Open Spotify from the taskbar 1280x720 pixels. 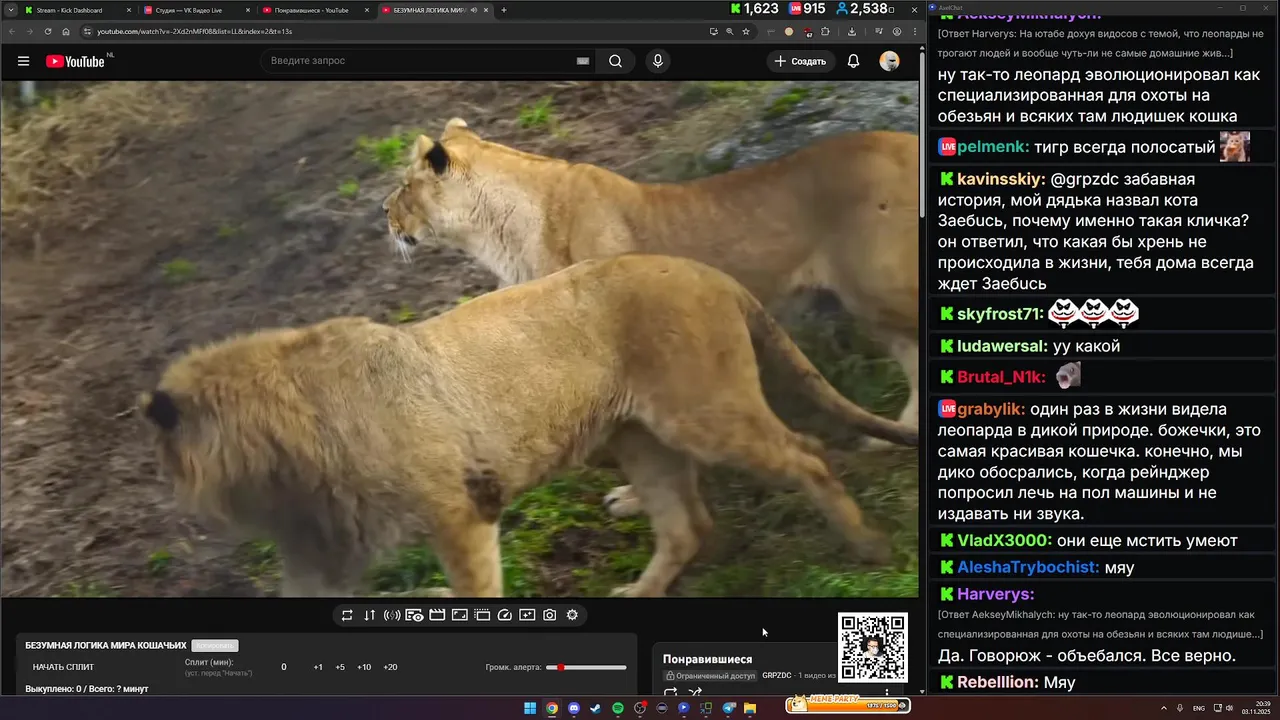click(x=618, y=708)
